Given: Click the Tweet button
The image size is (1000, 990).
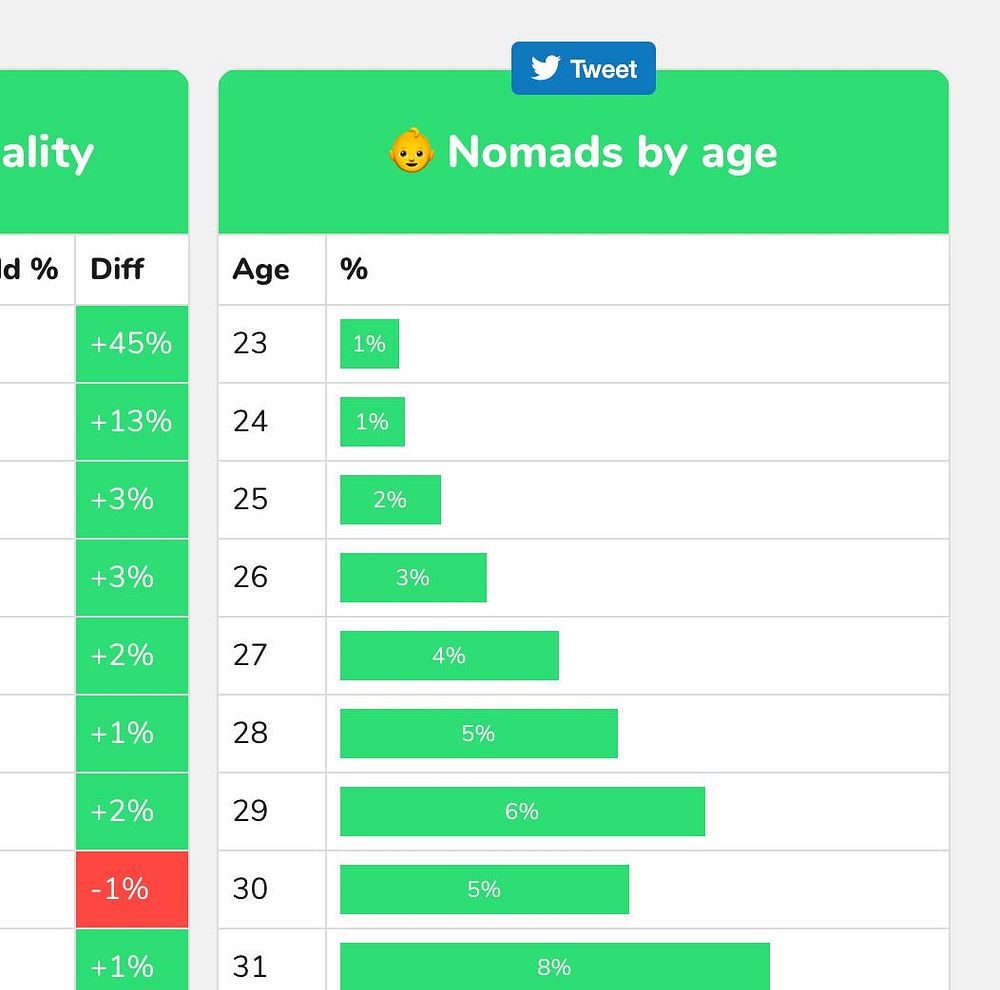Looking at the screenshot, I should coord(584,69).
